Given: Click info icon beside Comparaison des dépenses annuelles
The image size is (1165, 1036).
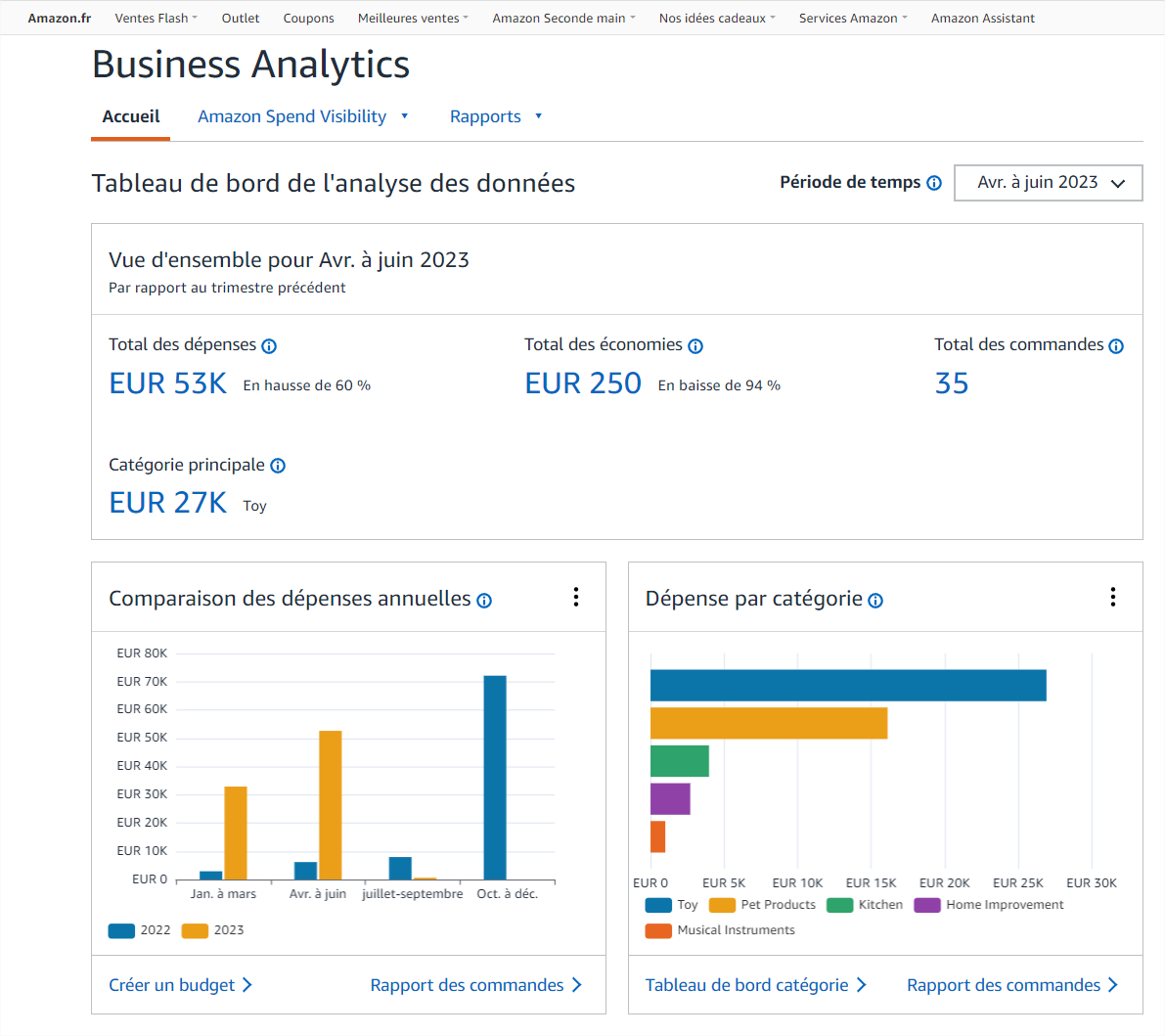Looking at the screenshot, I should pyautogui.click(x=484, y=601).
